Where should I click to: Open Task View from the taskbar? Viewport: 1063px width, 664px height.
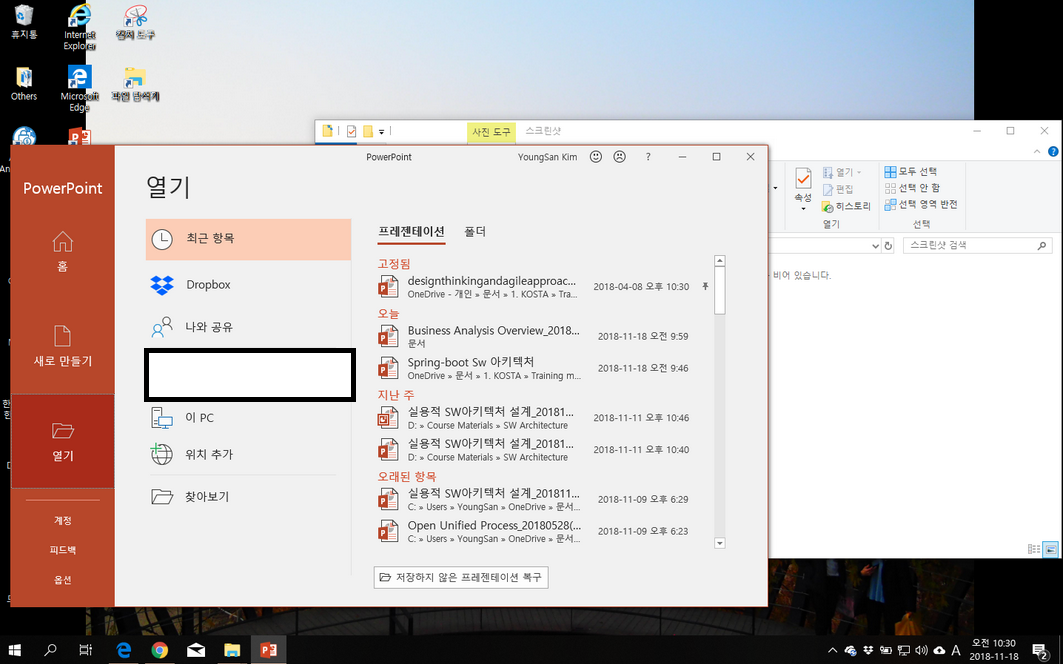click(85, 650)
